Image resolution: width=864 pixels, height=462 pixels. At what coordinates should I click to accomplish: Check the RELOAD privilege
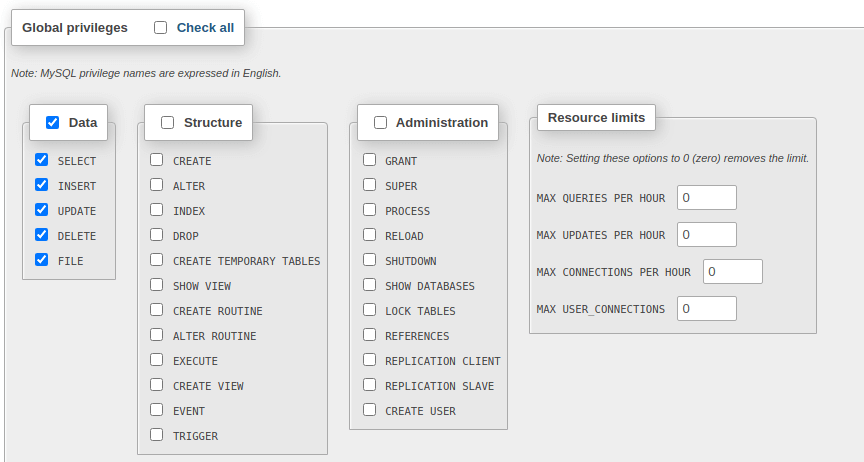369,235
